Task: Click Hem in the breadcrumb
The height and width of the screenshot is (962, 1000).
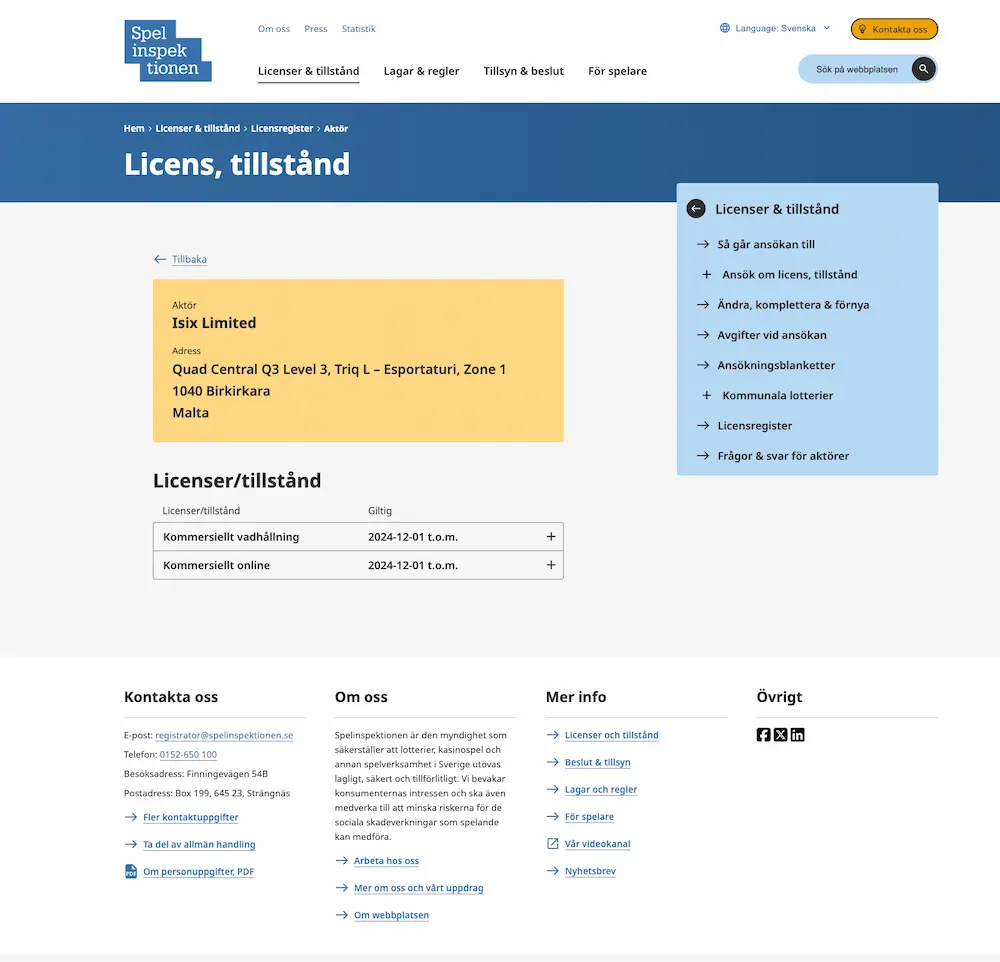Action: coord(134,129)
